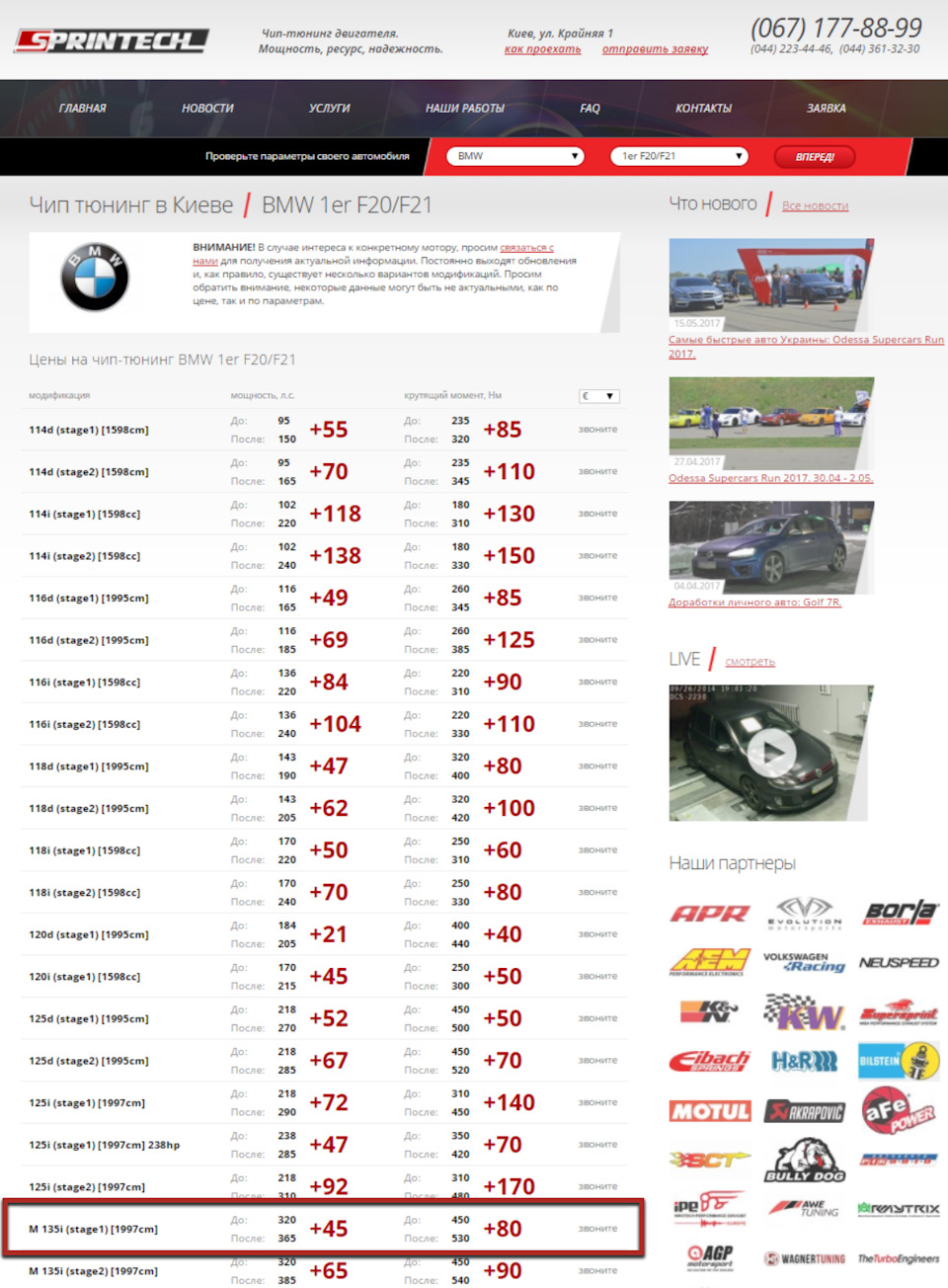Click the 'смотреть' link next to LIVE
948x1288 pixels.
pyautogui.click(x=750, y=662)
